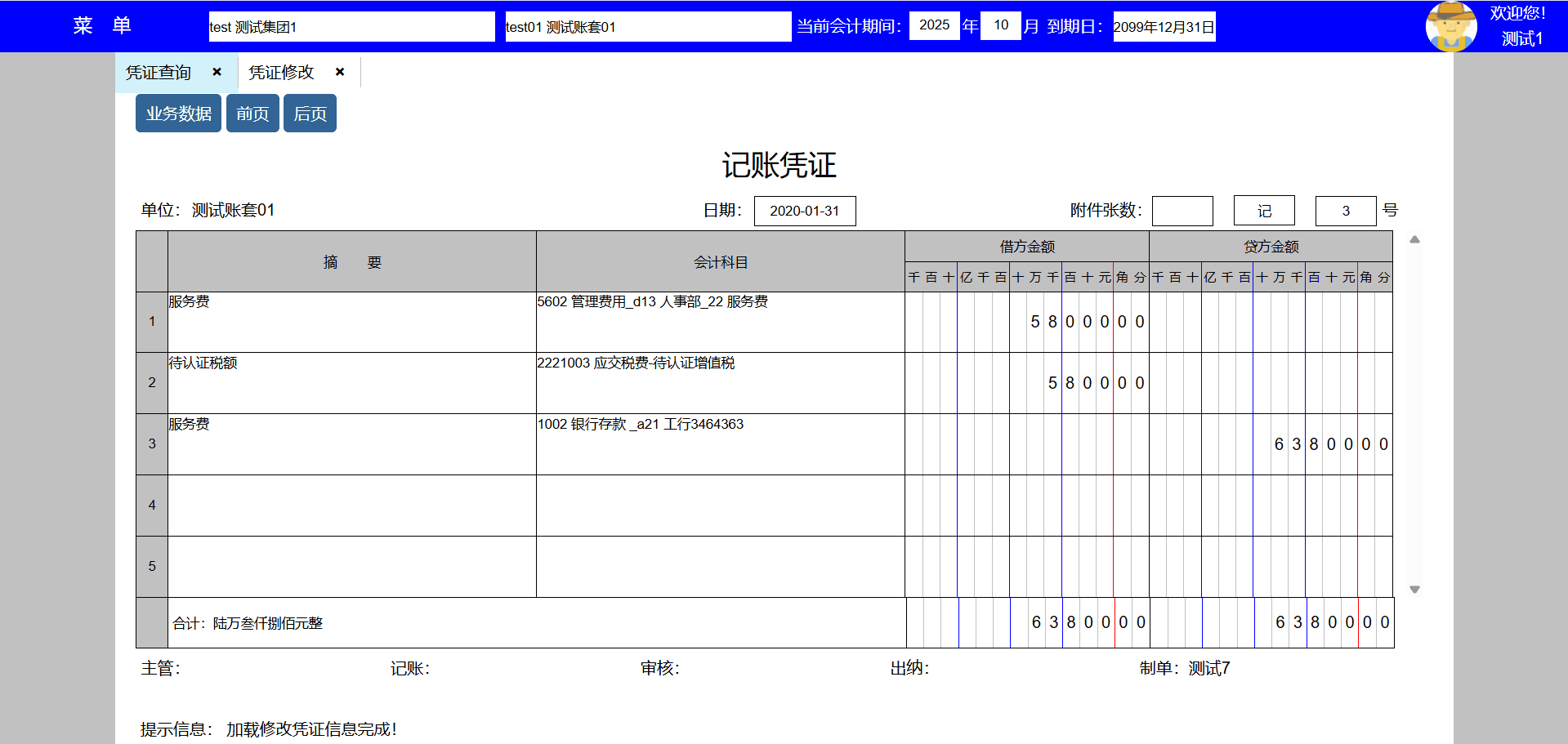Click the voucher date field 2020-01-31
1568x744 pixels.
(804, 211)
